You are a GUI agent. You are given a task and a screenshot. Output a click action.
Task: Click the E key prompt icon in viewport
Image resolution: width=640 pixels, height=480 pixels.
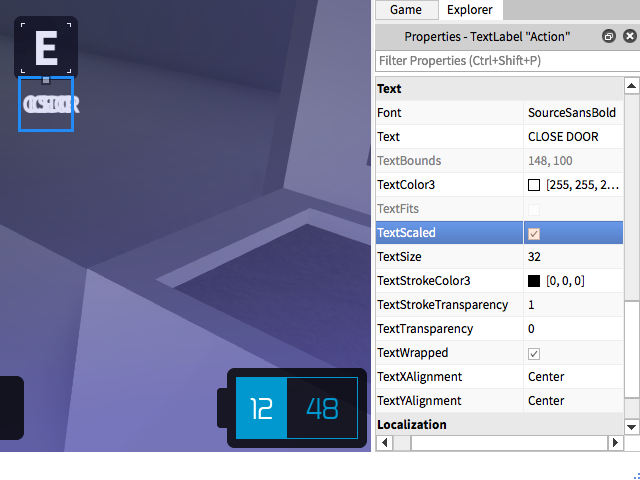tap(46, 48)
